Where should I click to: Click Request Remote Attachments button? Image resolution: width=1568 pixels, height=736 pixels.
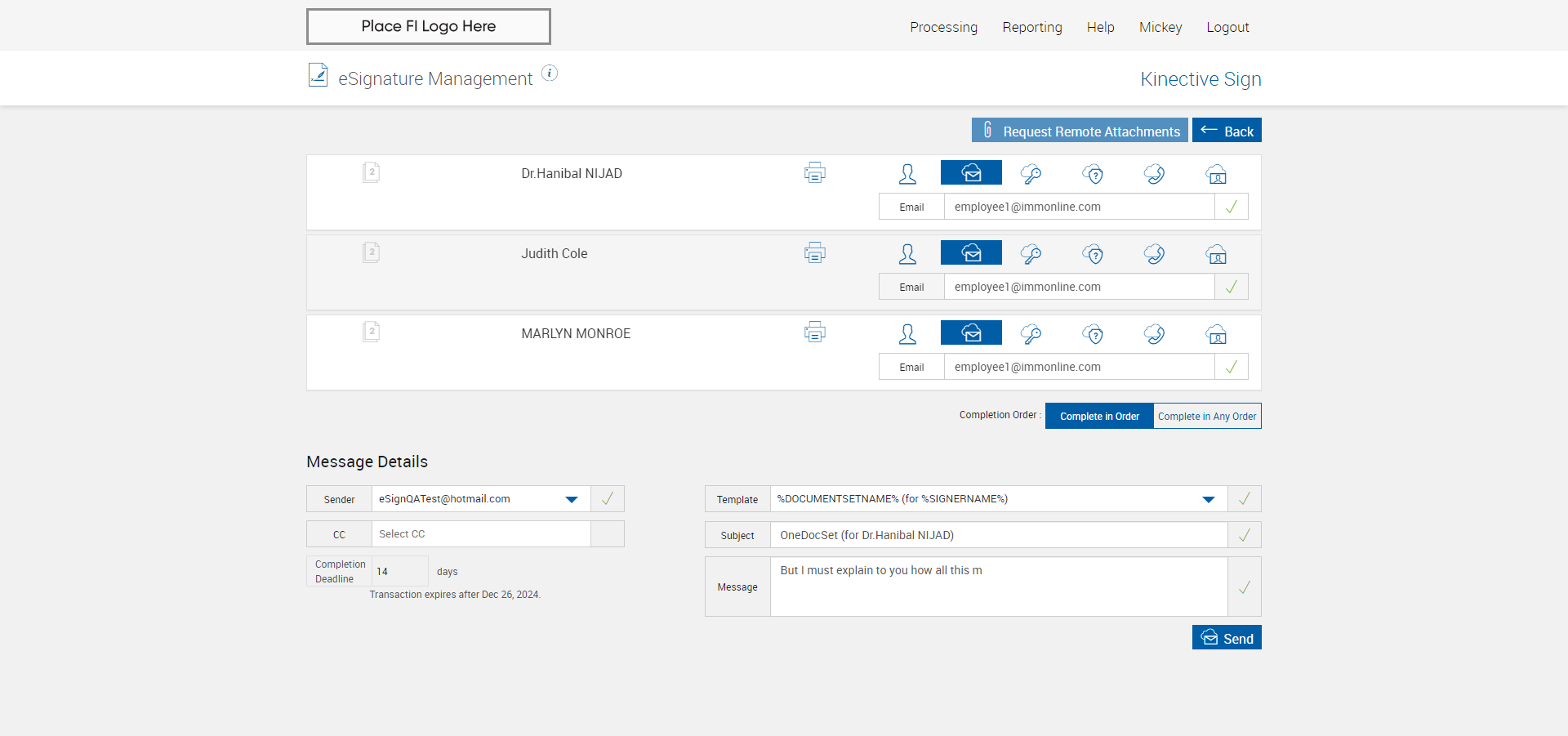(1080, 131)
